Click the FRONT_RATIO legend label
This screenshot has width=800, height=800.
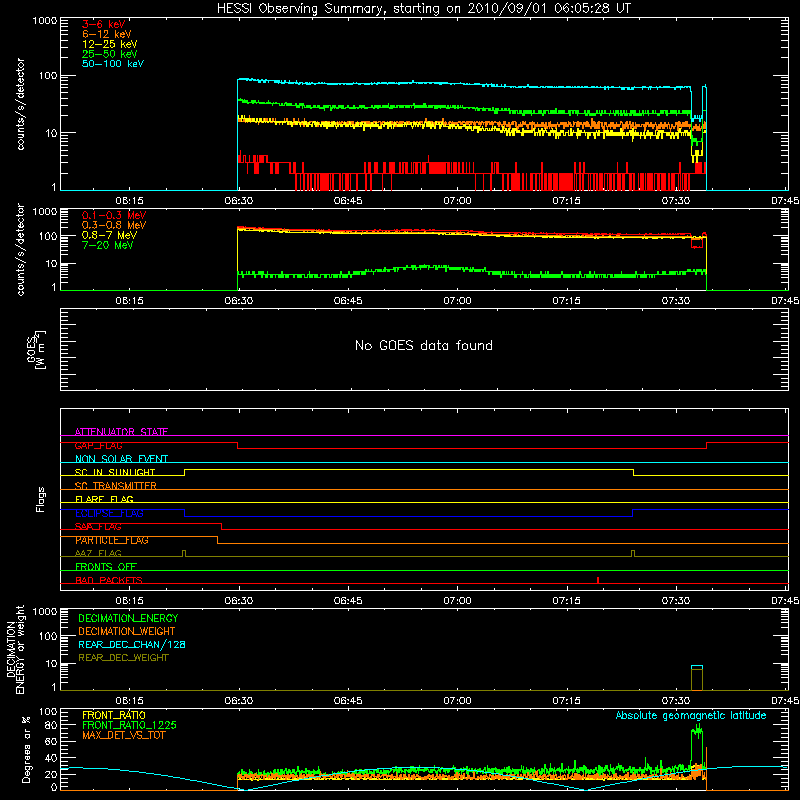[x=114, y=715]
